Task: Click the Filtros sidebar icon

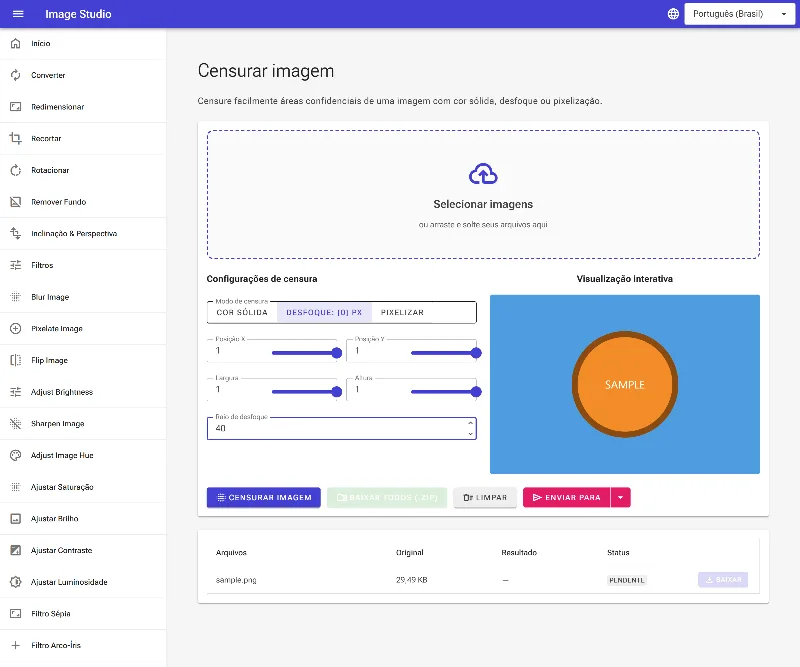Action: 16,265
